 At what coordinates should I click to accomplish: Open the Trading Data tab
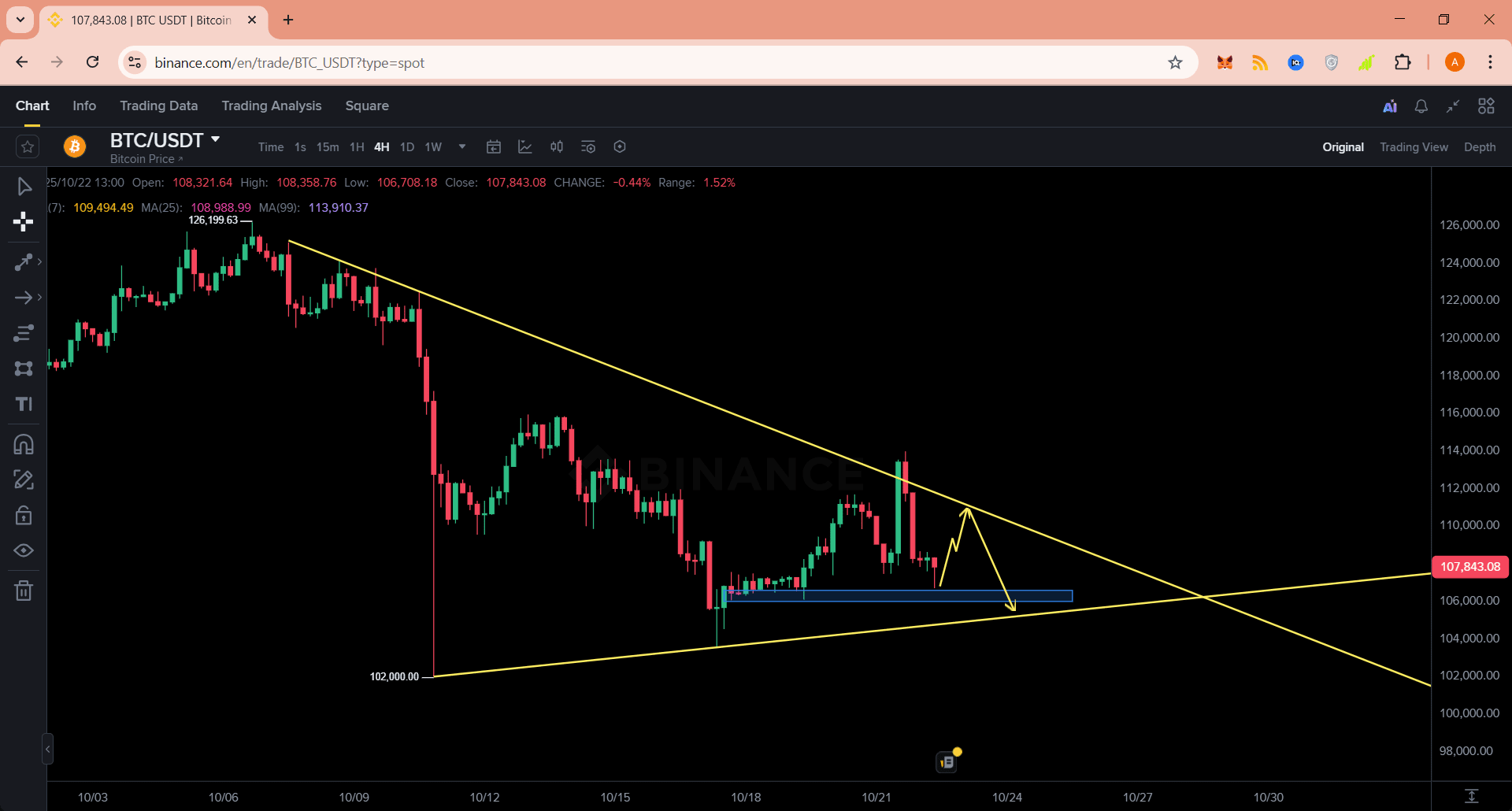(158, 106)
